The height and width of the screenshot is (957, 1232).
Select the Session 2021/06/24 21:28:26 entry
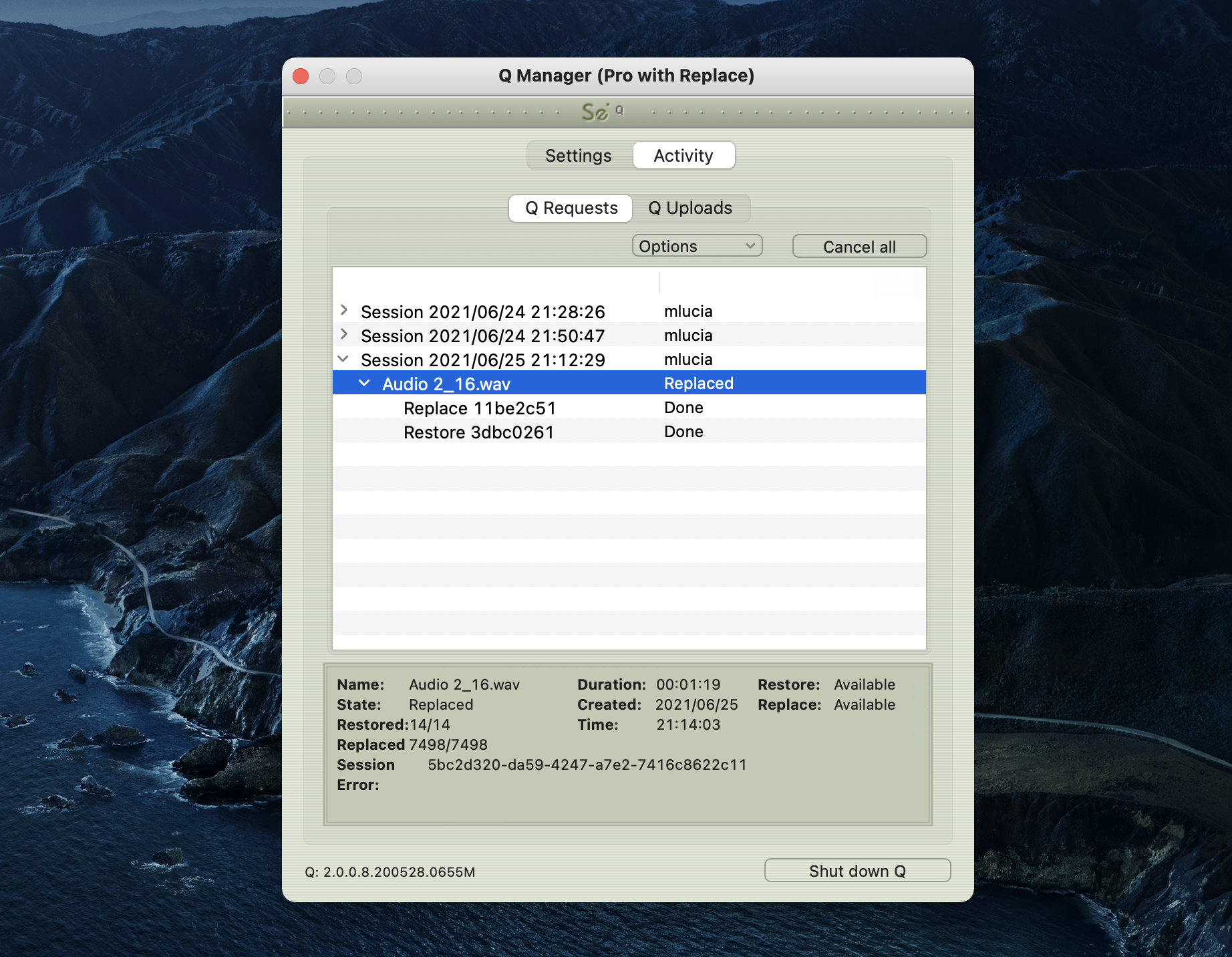[x=482, y=312]
